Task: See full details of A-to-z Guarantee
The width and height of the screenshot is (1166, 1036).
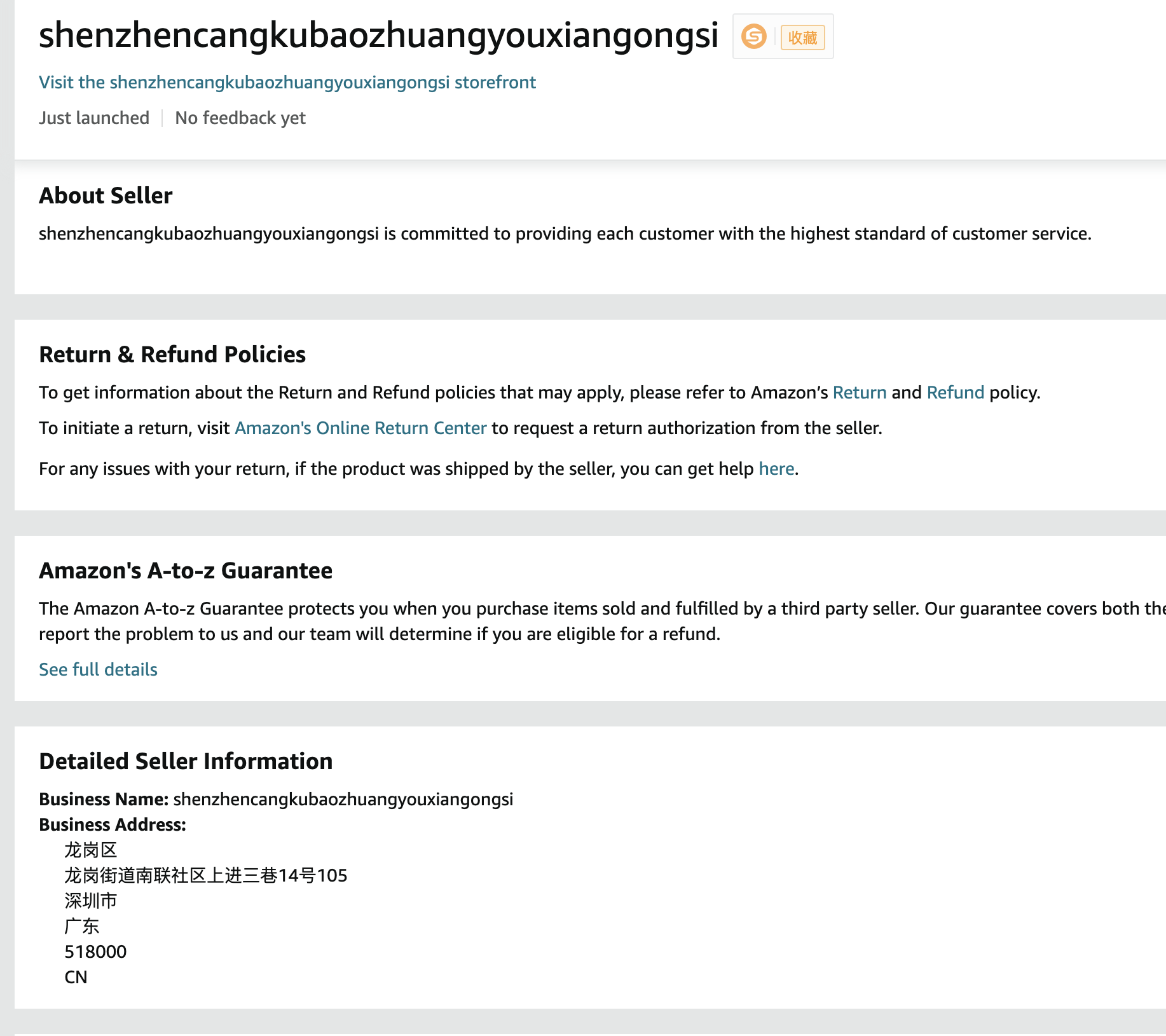Action: point(98,670)
